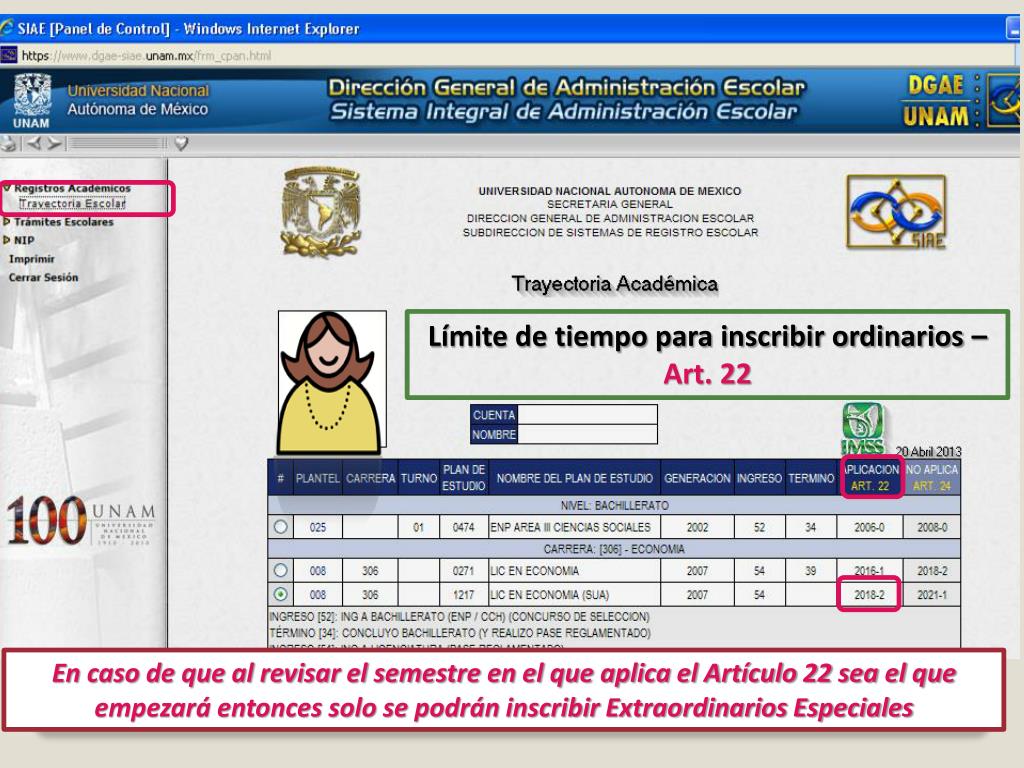Click Cerrar Sesión in the sidebar
The width and height of the screenshot is (1024, 768).
coord(43,277)
